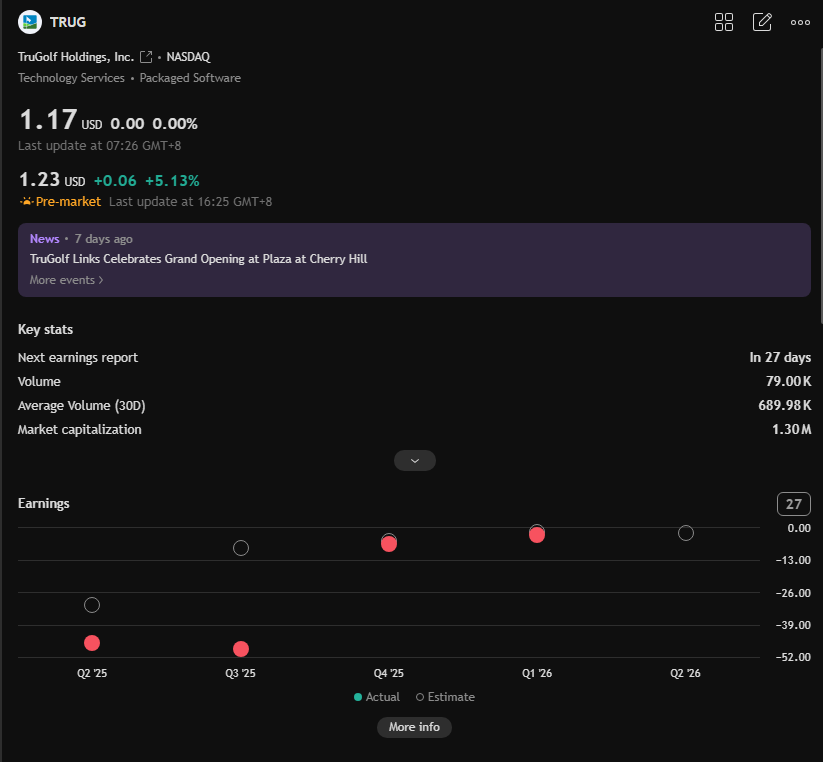Screen dimensions: 823x762
Task: Click the TRUG ticker symbol
Action: coord(68,22)
